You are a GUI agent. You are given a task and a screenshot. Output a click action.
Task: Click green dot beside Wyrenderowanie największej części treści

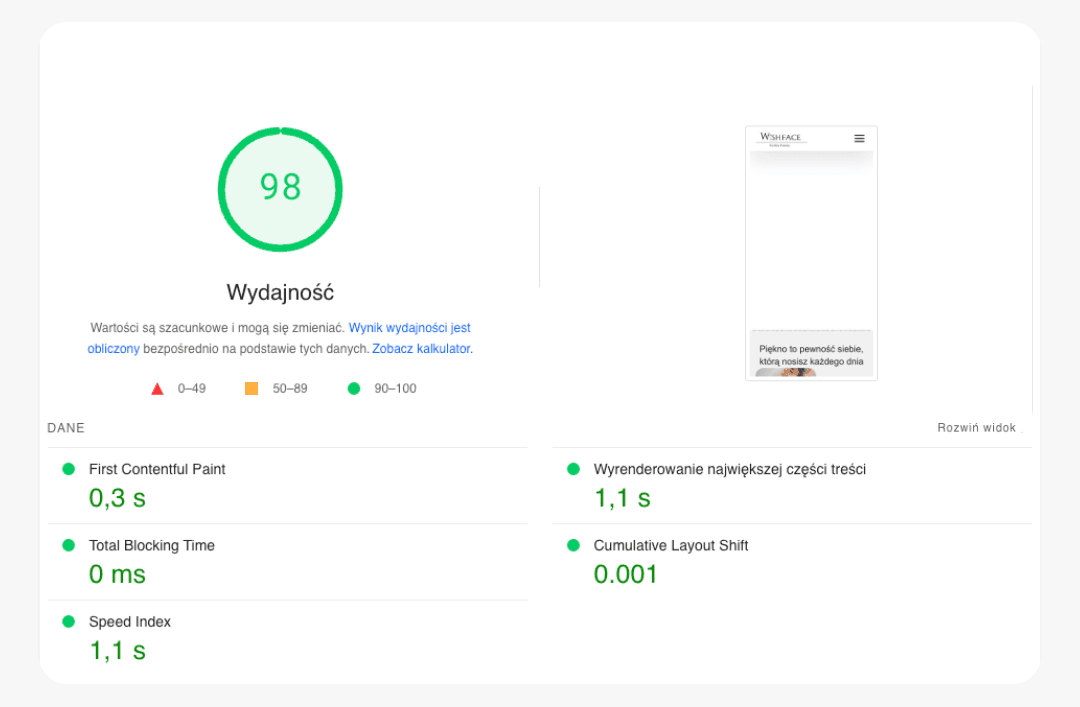tap(573, 469)
